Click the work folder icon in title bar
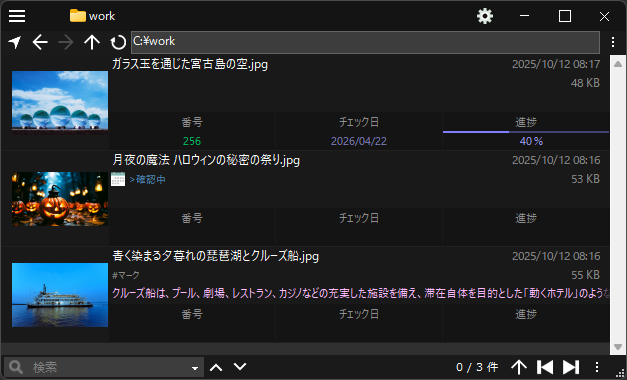627x380 pixels. [78, 16]
